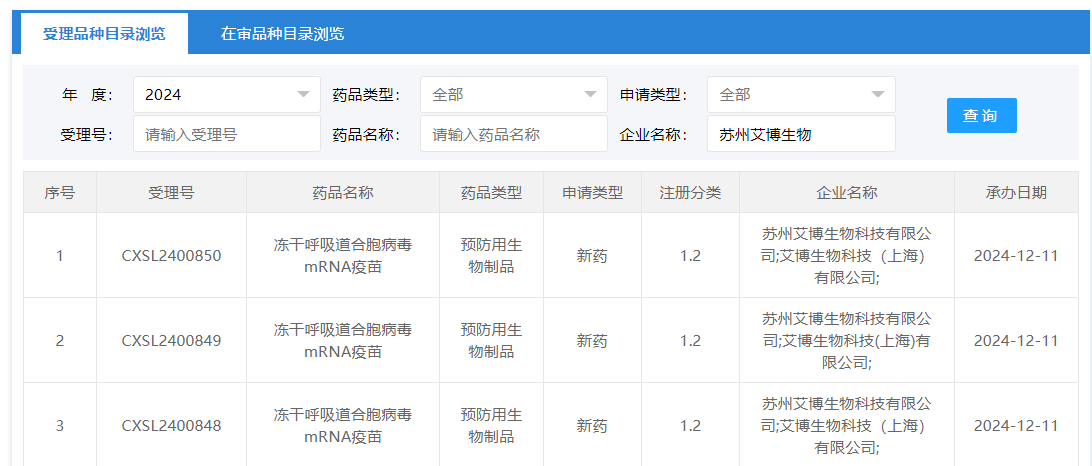Viewport: 1092px width, 466px height.
Task: Click the 受理号 input field
Action: [x=227, y=134]
